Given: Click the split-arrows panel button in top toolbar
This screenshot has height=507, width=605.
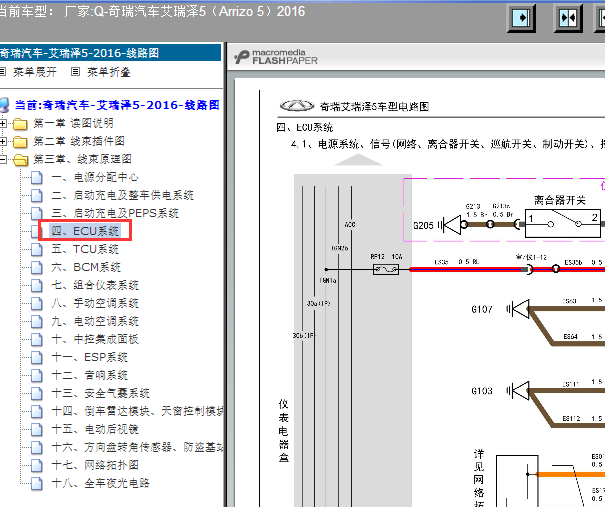Looking at the screenshot, I should click(x=568, y=18).
